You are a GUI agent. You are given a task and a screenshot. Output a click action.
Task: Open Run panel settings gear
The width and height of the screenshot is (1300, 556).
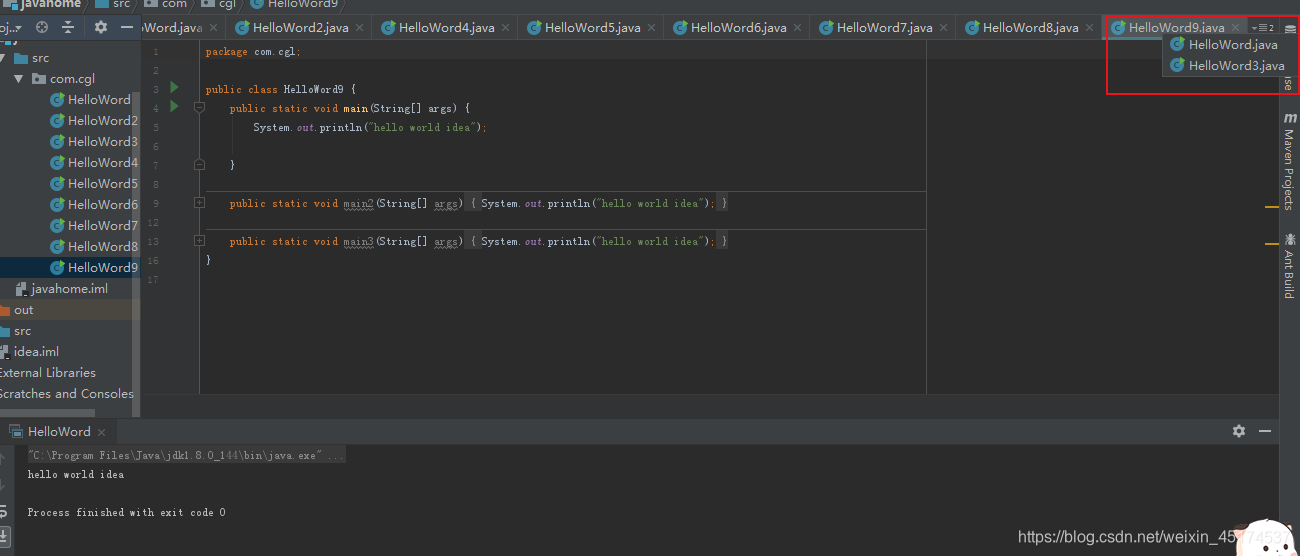[1239, 431]
